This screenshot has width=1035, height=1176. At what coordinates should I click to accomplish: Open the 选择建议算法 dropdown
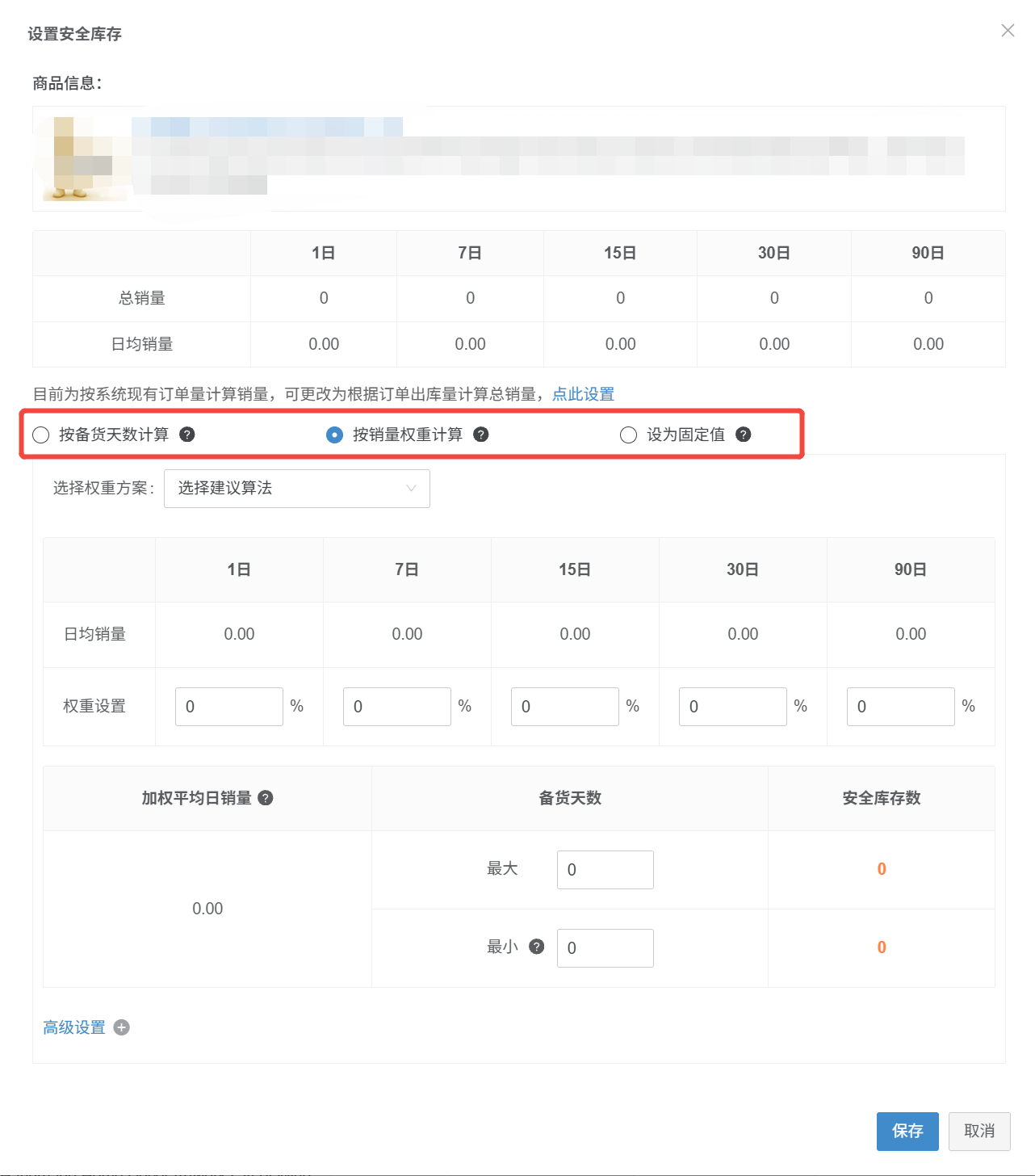click(x=297, y=489)
